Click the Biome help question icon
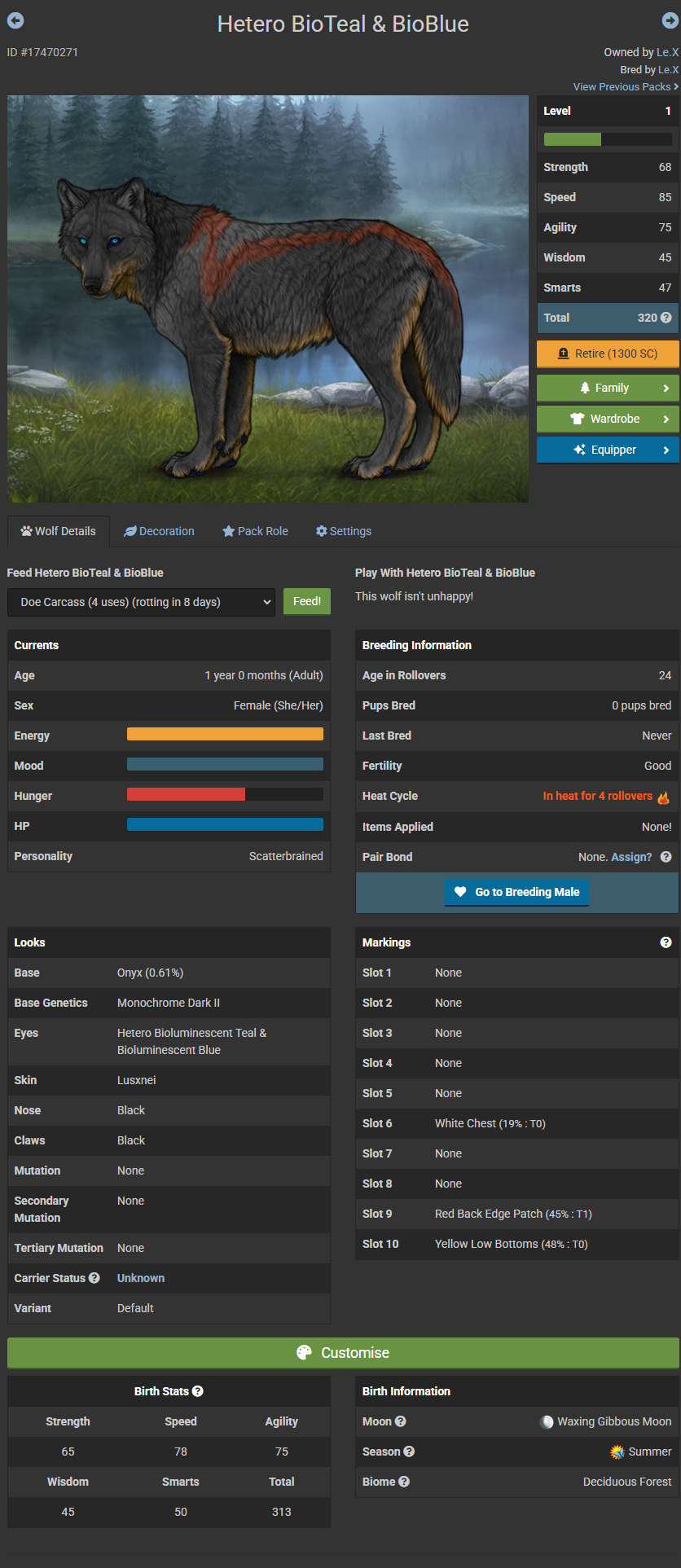The width and height of the screenshot is (681, 1568). [x=404, y=1482]
